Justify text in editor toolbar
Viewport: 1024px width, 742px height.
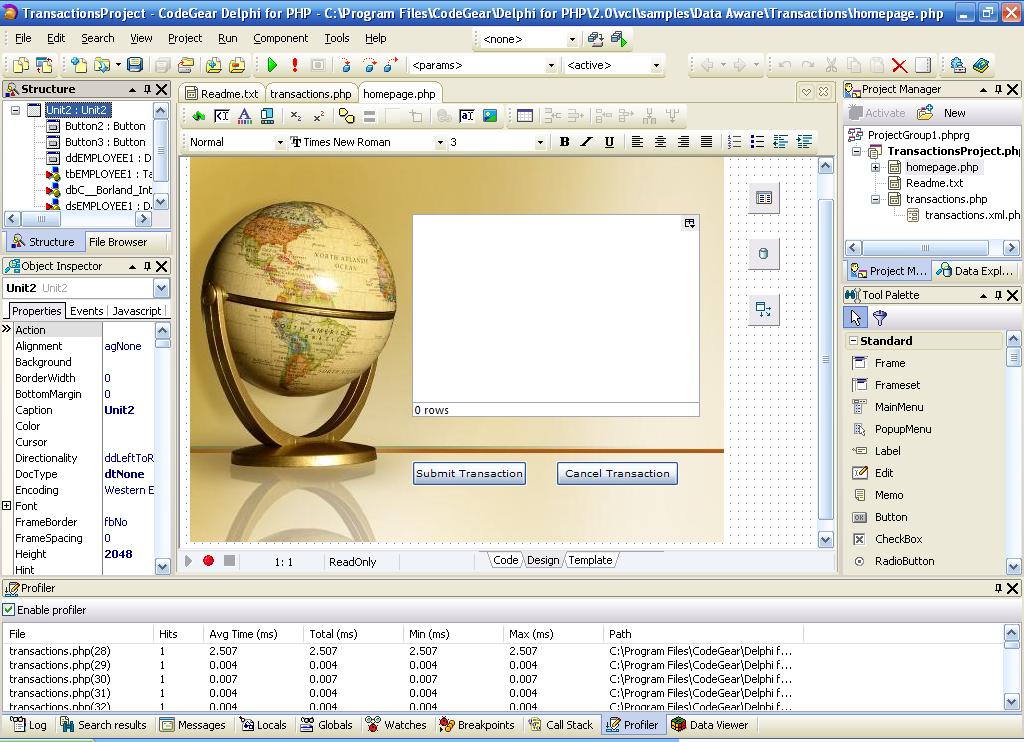[706, 142]
